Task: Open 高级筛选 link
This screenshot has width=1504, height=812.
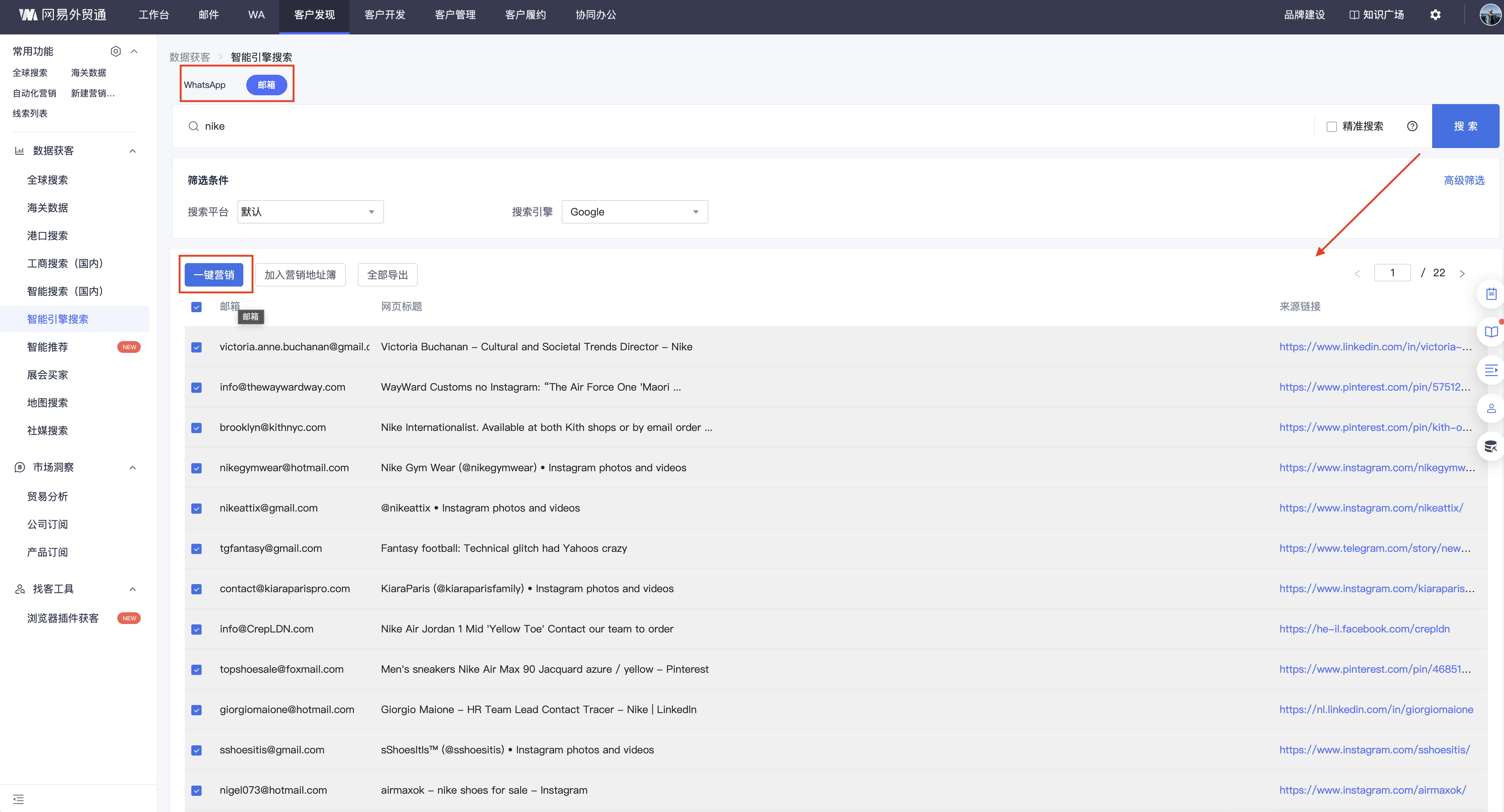Action: click(x=1464, y=180)
